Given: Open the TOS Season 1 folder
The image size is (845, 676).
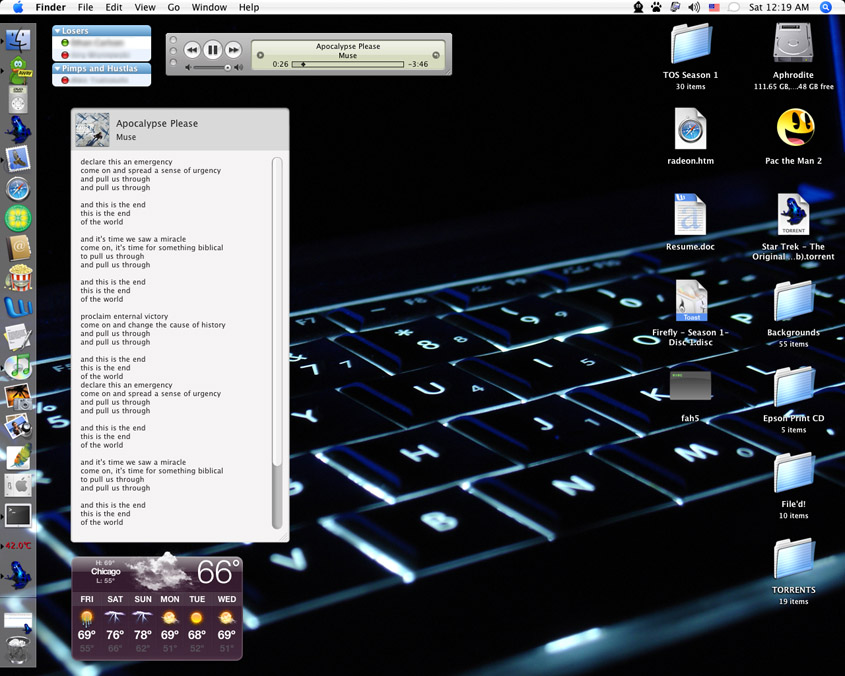Looking at the screenshot, I should click(x=690, y=44).
